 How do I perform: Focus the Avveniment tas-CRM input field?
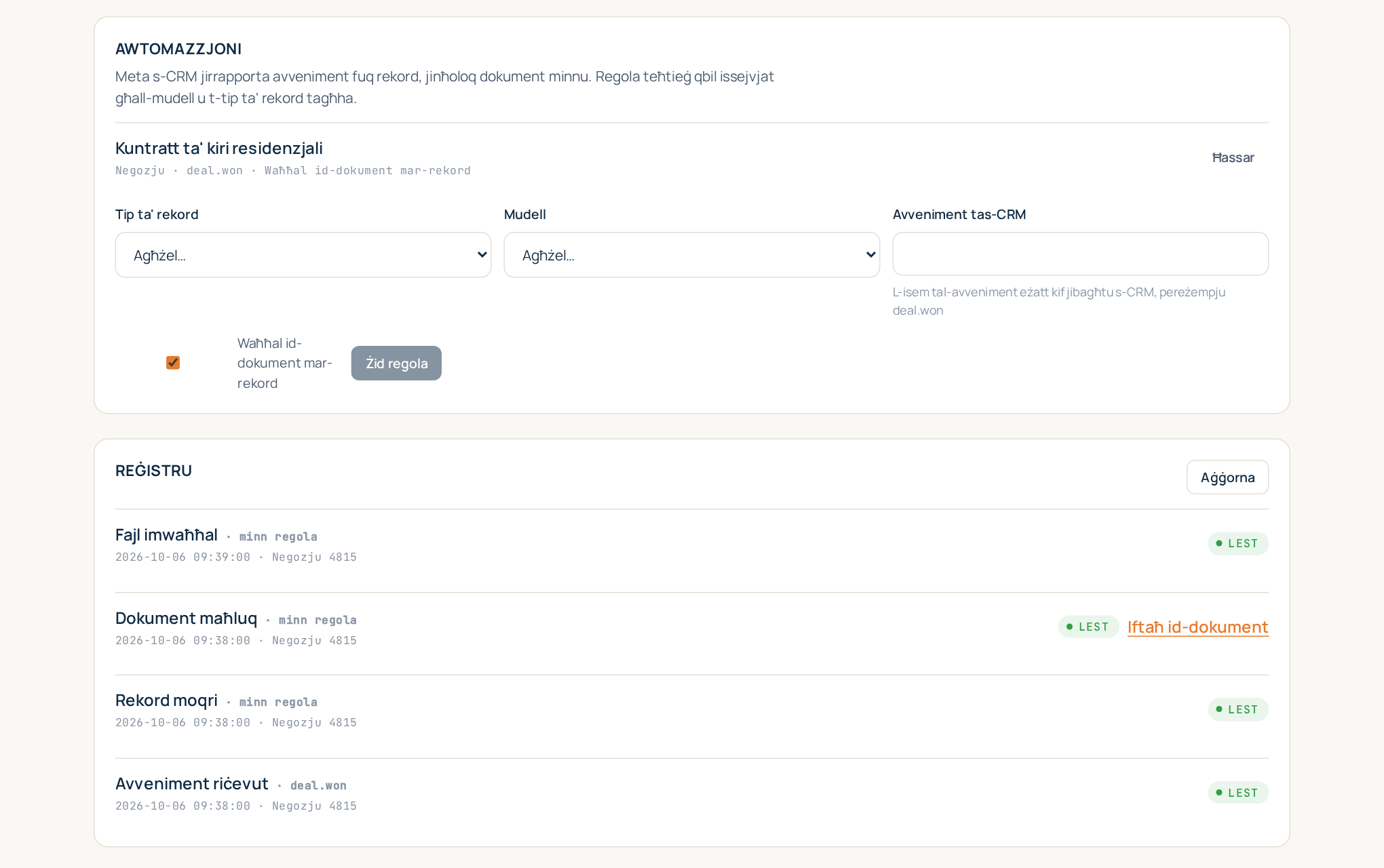click(1081, 254)
